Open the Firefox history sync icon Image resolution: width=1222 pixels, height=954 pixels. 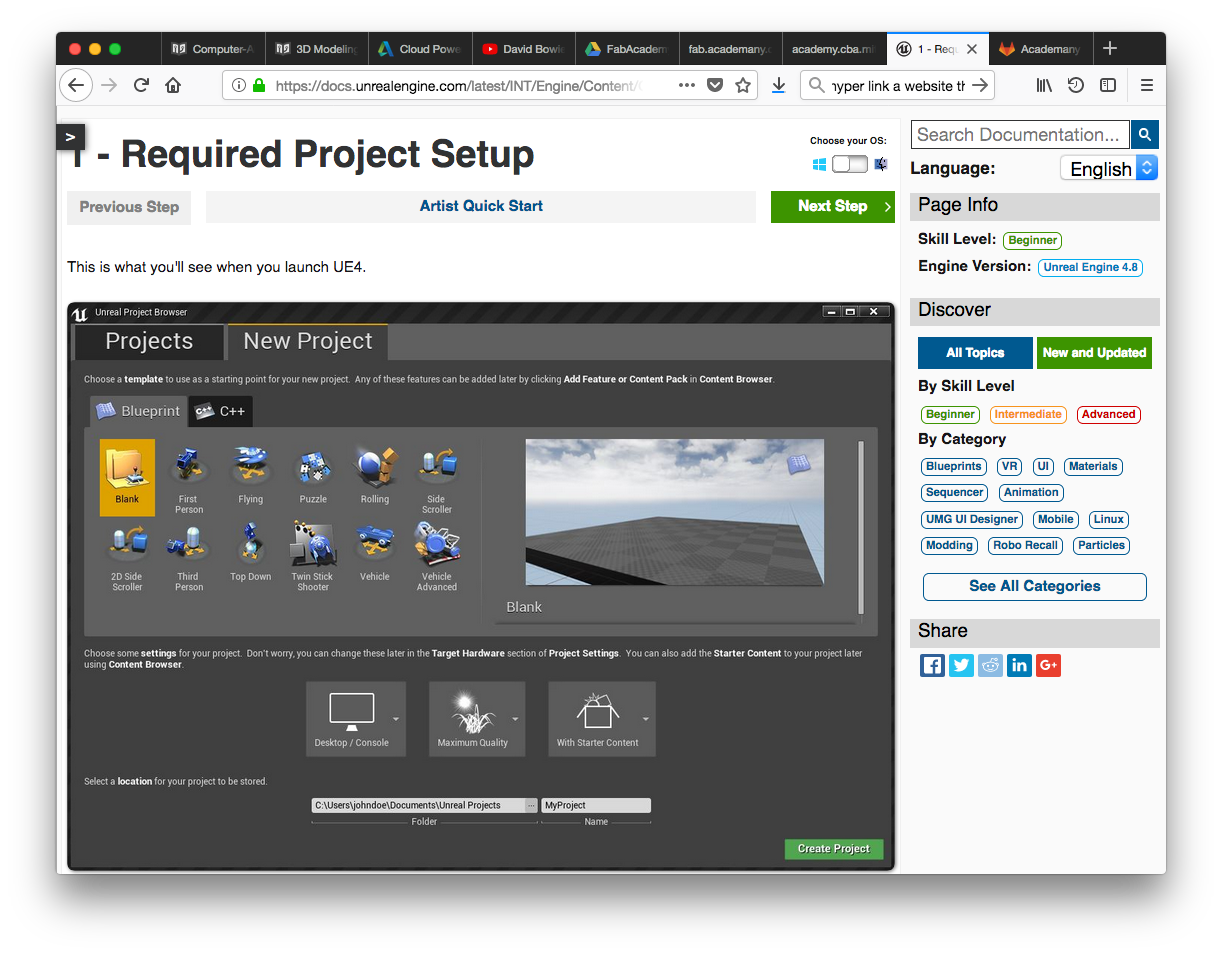pos(1076,85)
